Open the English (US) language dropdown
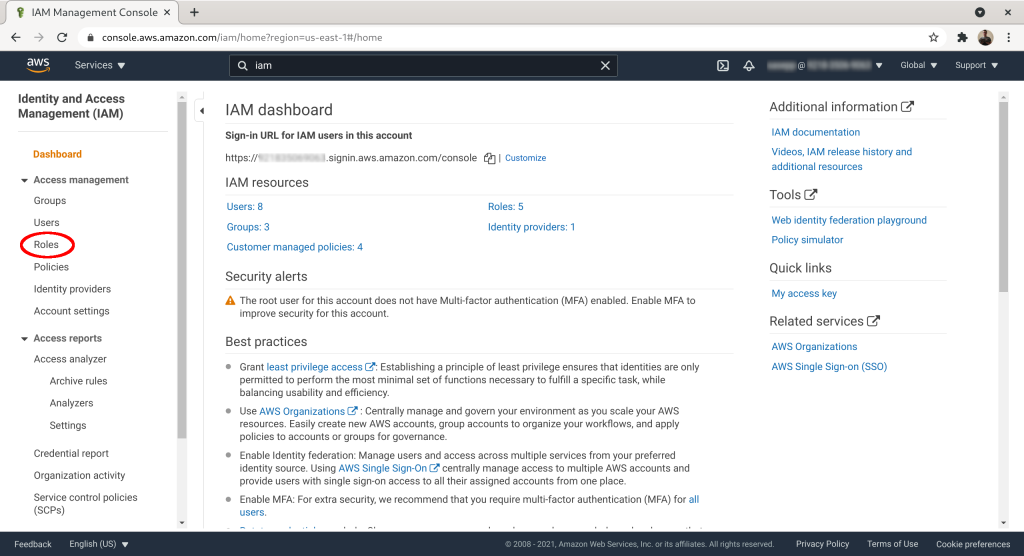The image size is (1024, 556). (99, 544)
